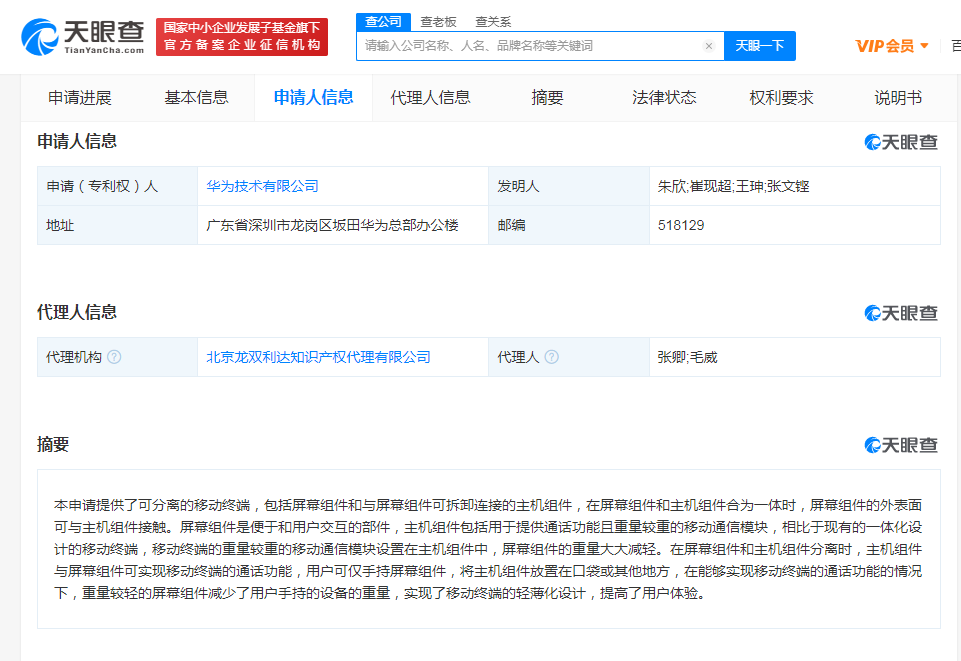
Task: Select the address 广东省深圳市龙岗区坂田华为总部办公楼
Action: tap(332, 225)
